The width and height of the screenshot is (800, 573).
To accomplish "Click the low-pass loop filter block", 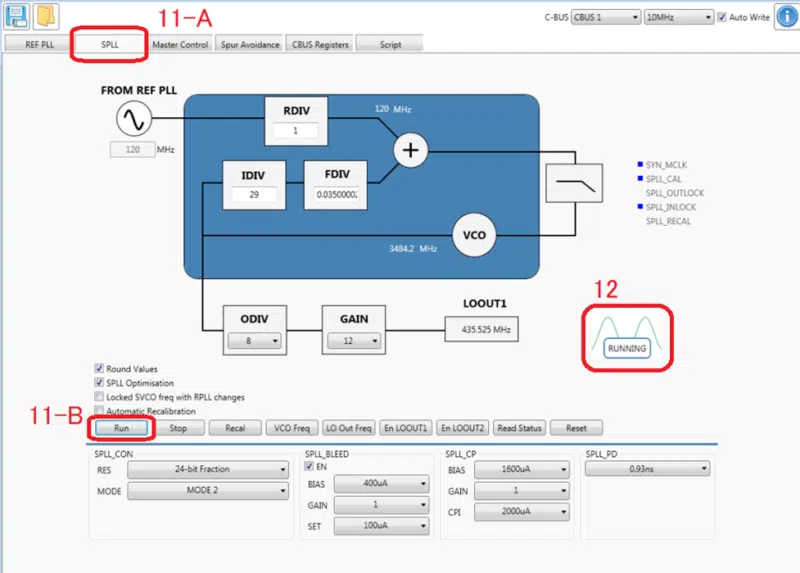I will pos(570,184).
